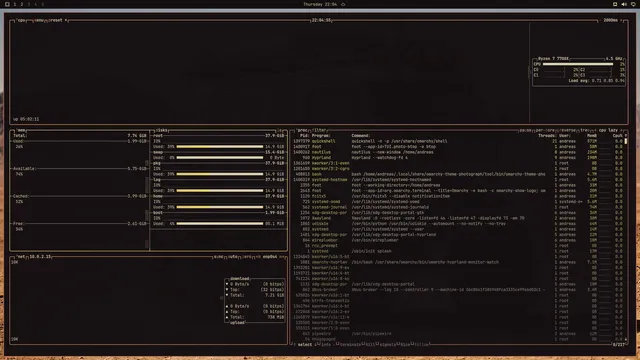The height and width of the screenshot is (360, 640).
Task: Click the process list scrollbar handle
Action: coord(626,141)
